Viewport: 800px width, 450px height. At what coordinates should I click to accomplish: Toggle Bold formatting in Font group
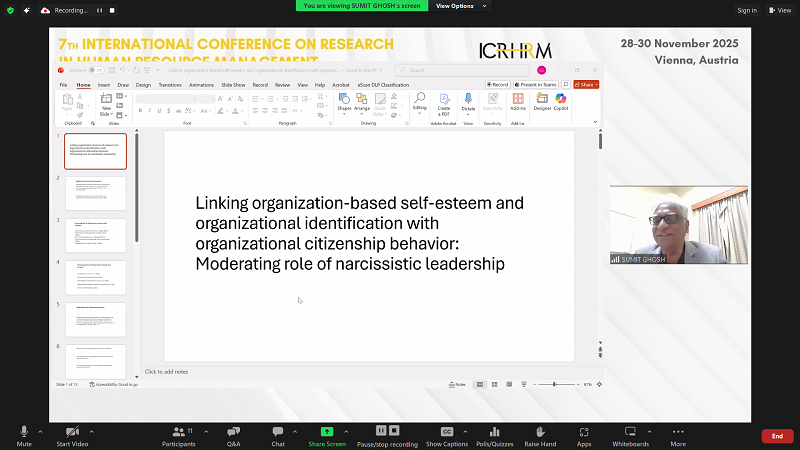point(140,111)
